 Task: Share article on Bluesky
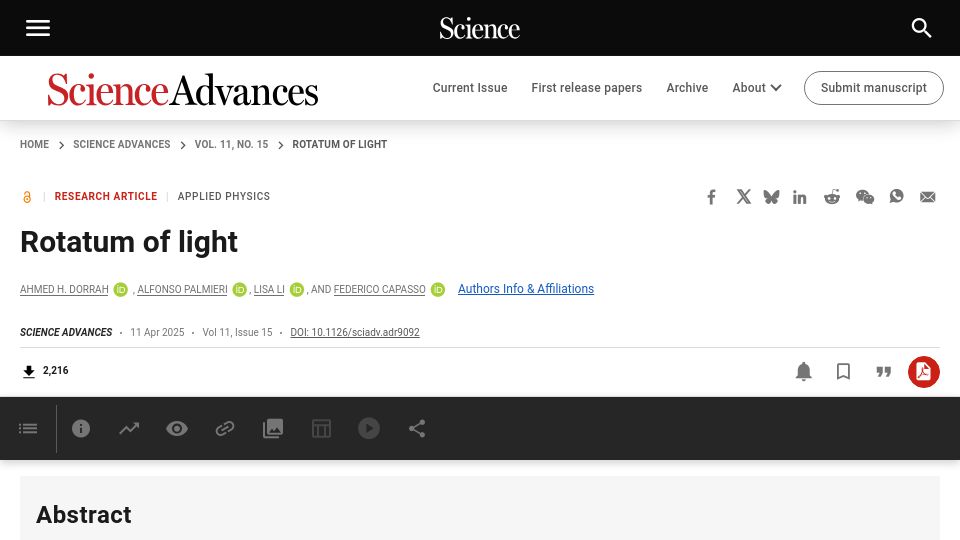[771, 197]
